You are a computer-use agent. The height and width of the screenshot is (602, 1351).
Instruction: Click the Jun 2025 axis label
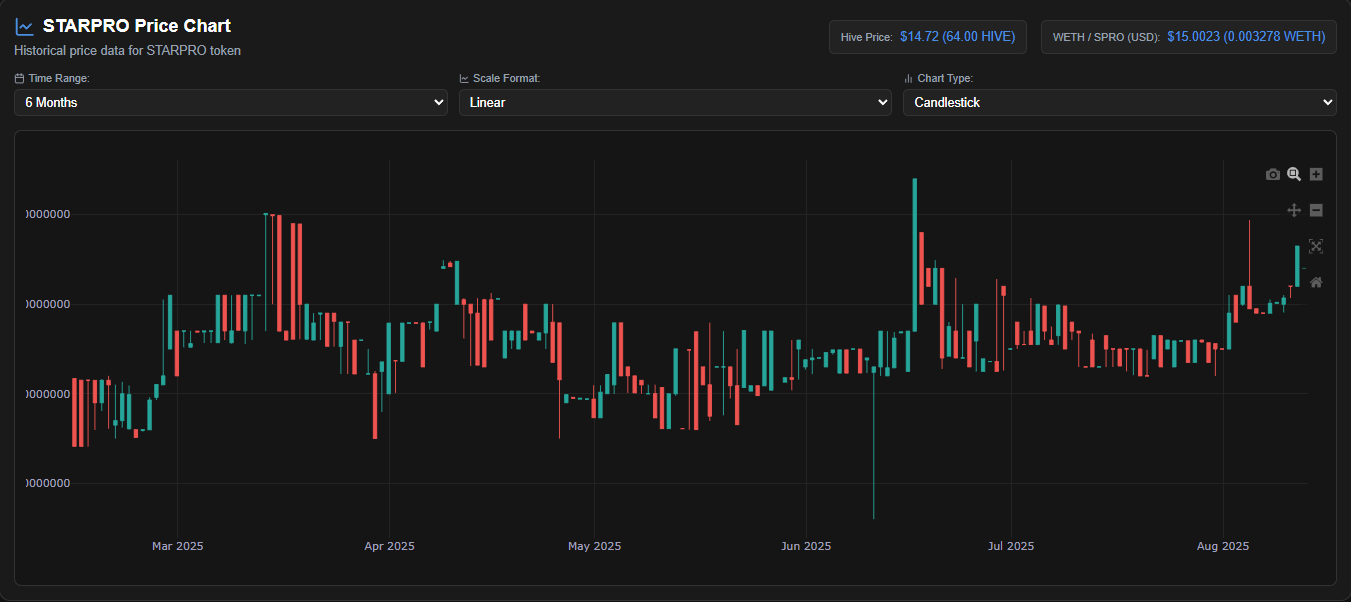point(806,546)
